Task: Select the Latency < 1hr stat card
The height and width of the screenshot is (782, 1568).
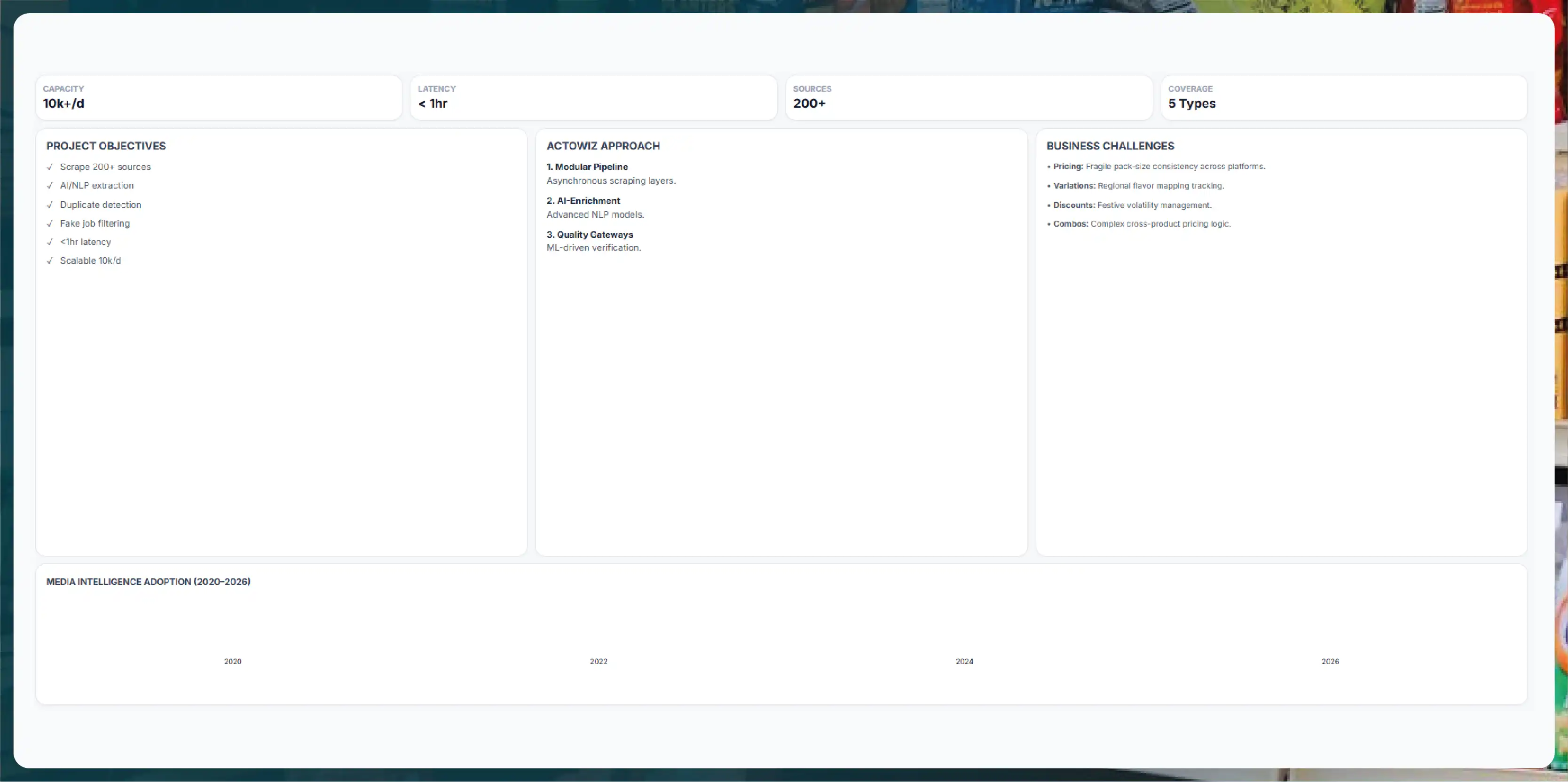Action: pyautogui.click(x=593, y=97)
